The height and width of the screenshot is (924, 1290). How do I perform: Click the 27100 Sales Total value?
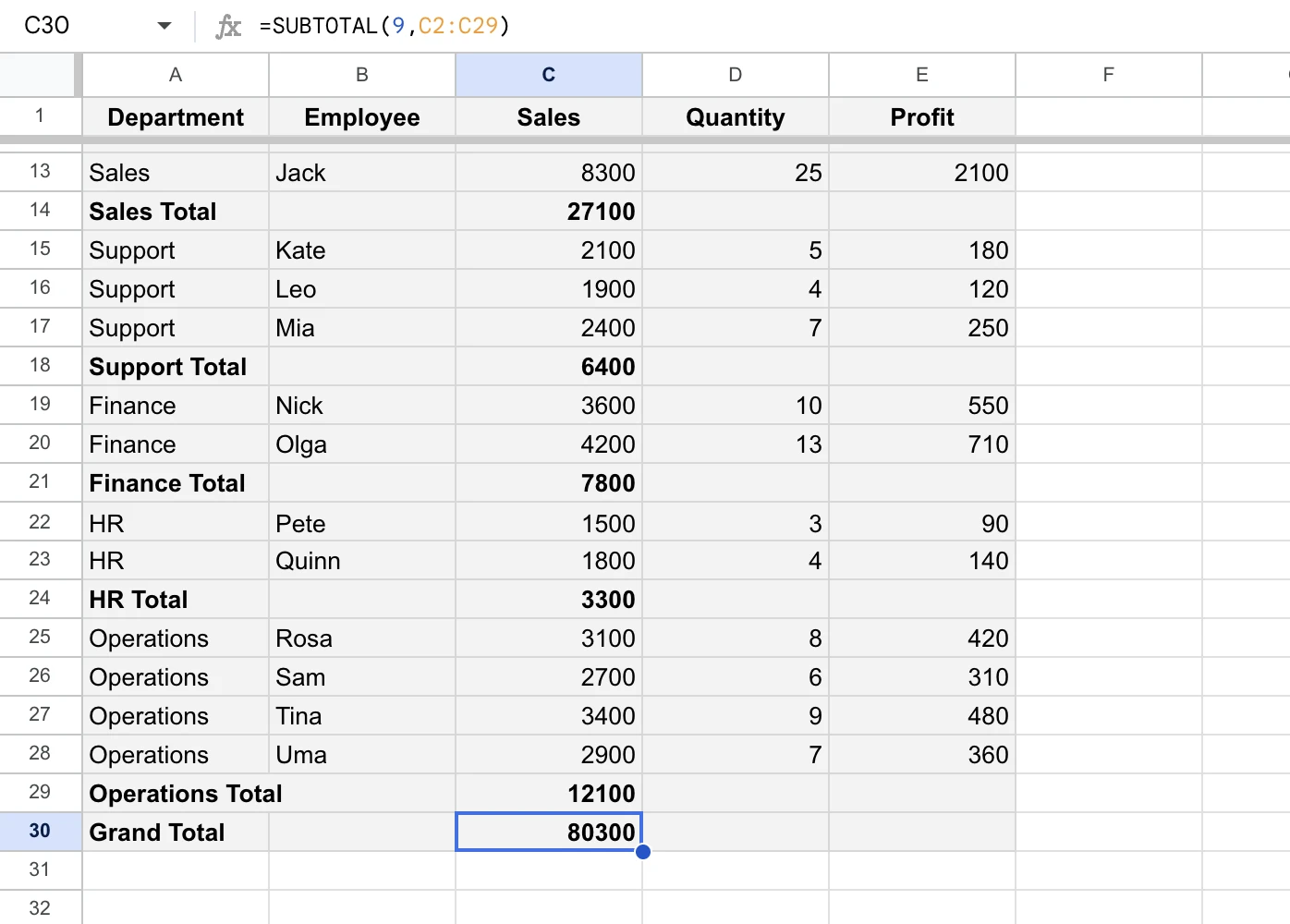(549, 212)
